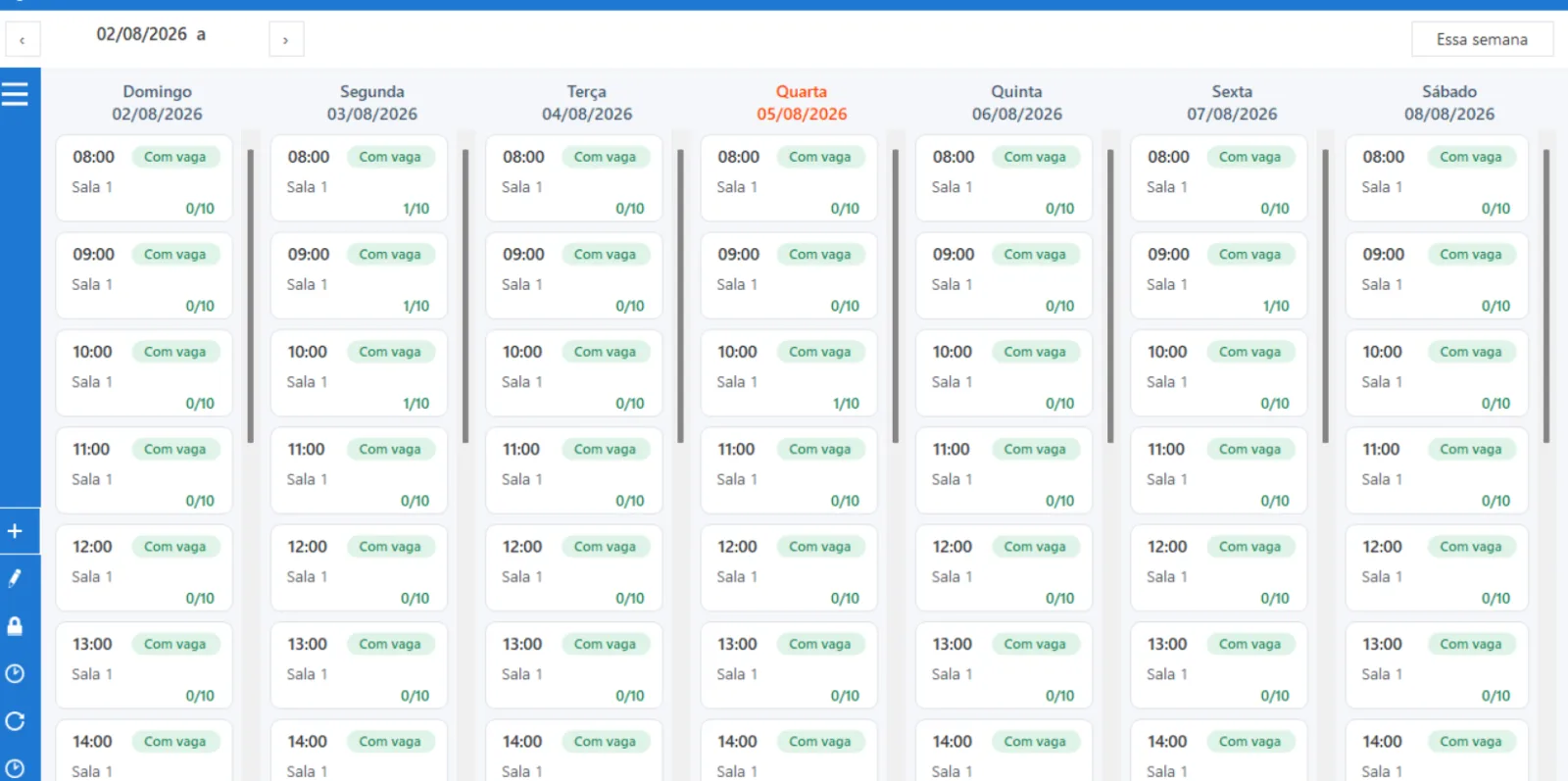Click the 11:00 time on Segunda card

[x=306, y=449]
